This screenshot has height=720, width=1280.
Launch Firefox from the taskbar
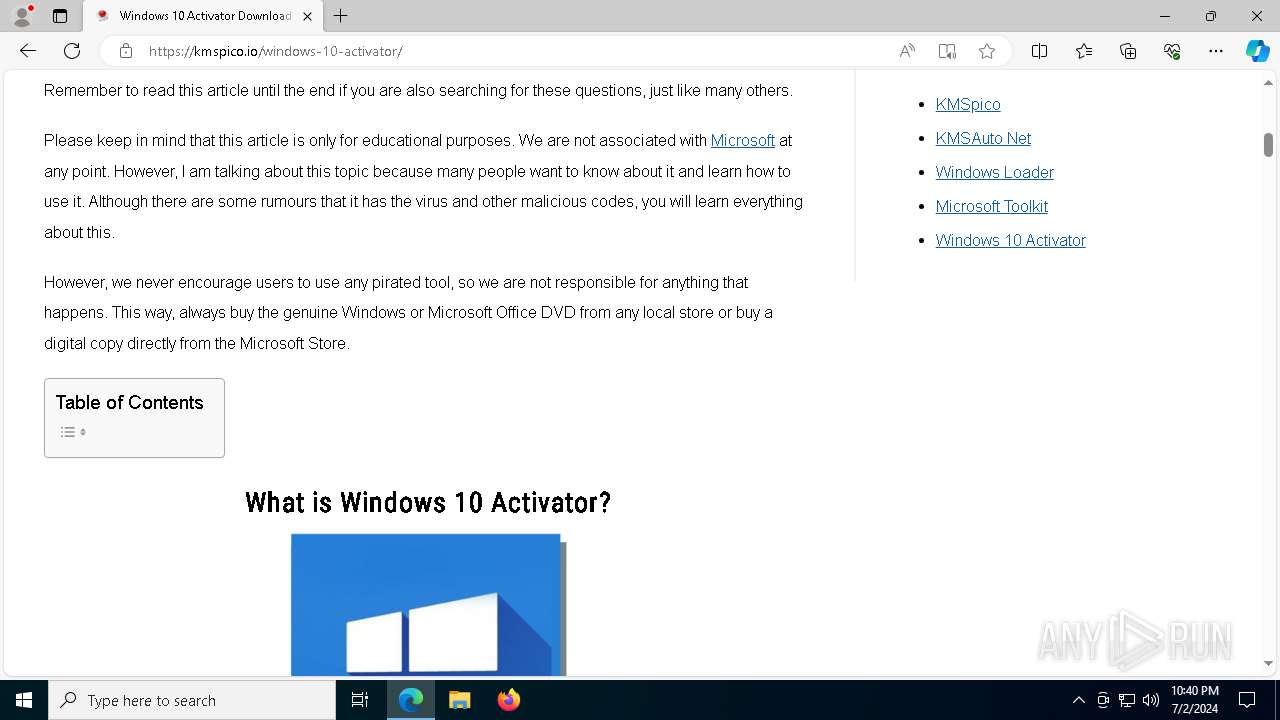click(509, 700)
